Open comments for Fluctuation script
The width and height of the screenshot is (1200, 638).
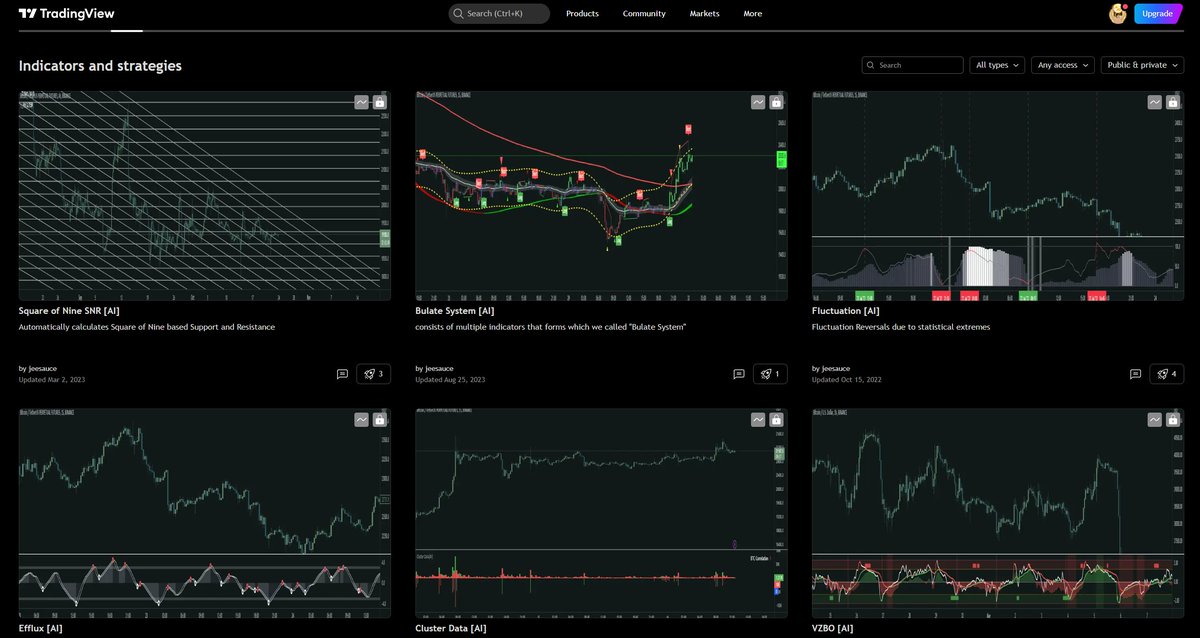point(1135,374)
